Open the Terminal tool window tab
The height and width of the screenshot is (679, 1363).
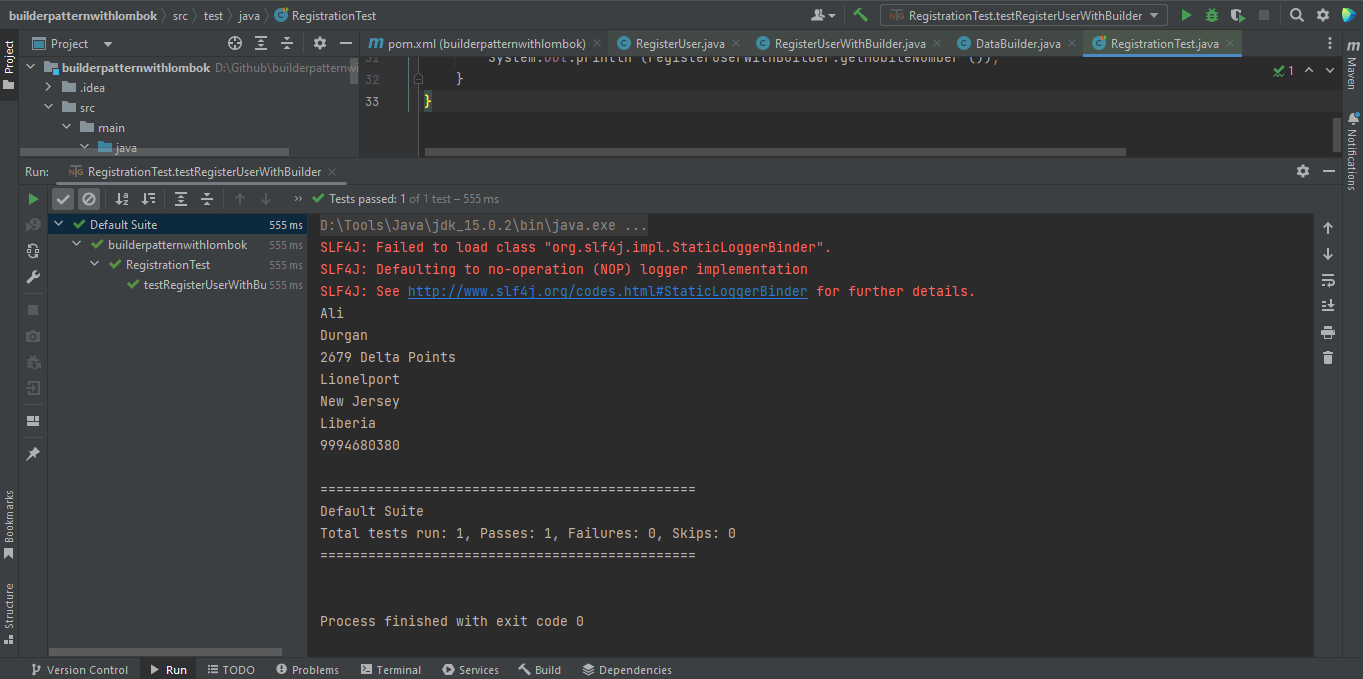click(391, 670)
